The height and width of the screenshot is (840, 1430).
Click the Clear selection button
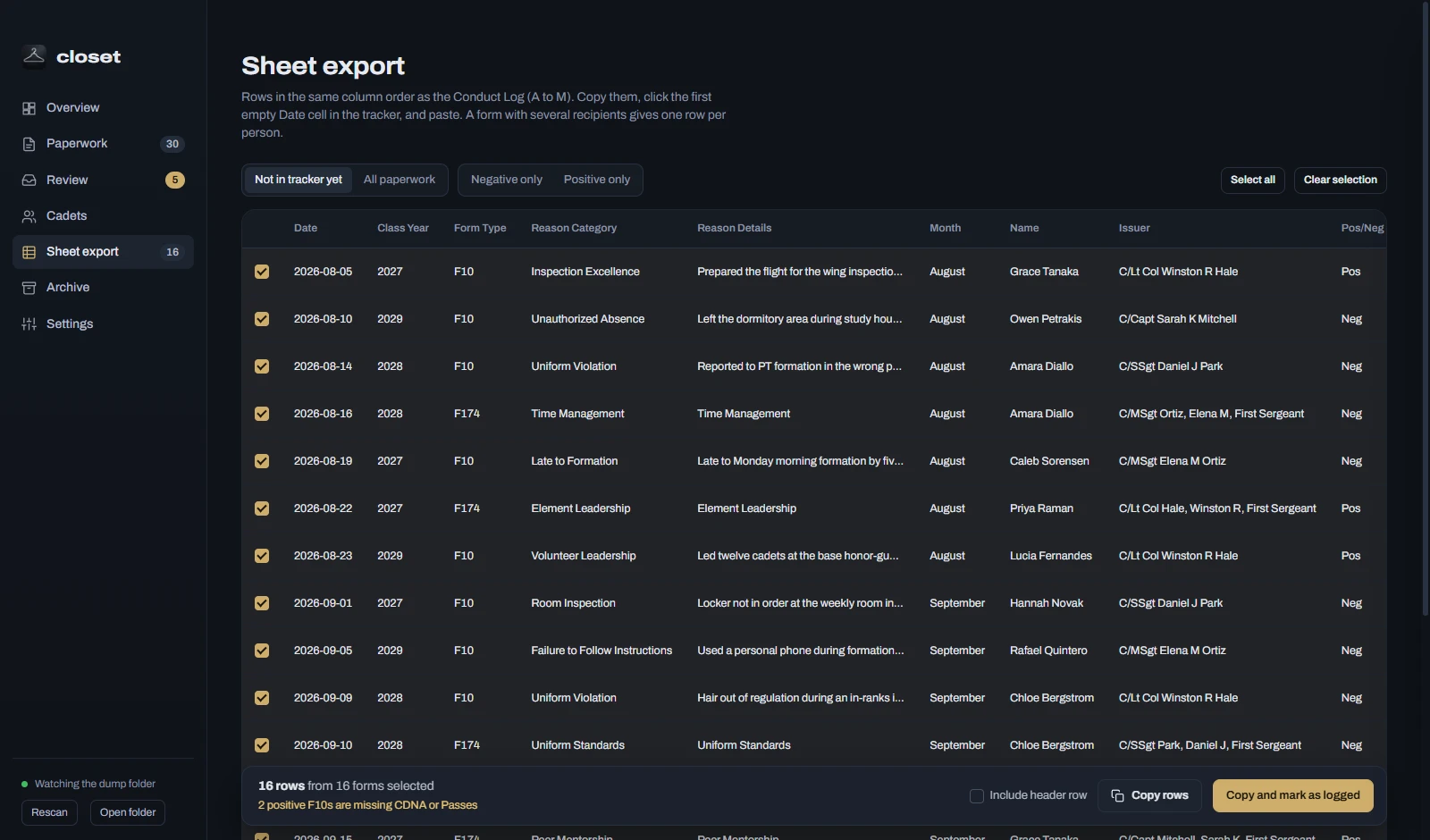point(1341,180)
